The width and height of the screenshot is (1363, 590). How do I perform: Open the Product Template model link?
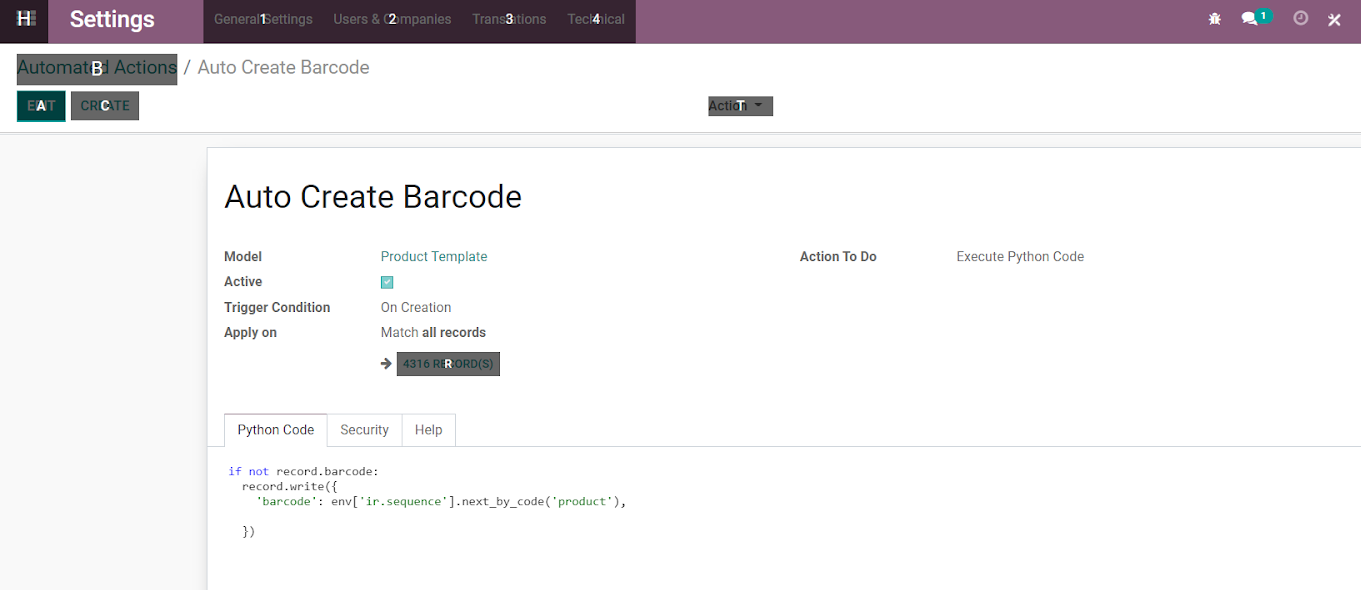point(434,257)
